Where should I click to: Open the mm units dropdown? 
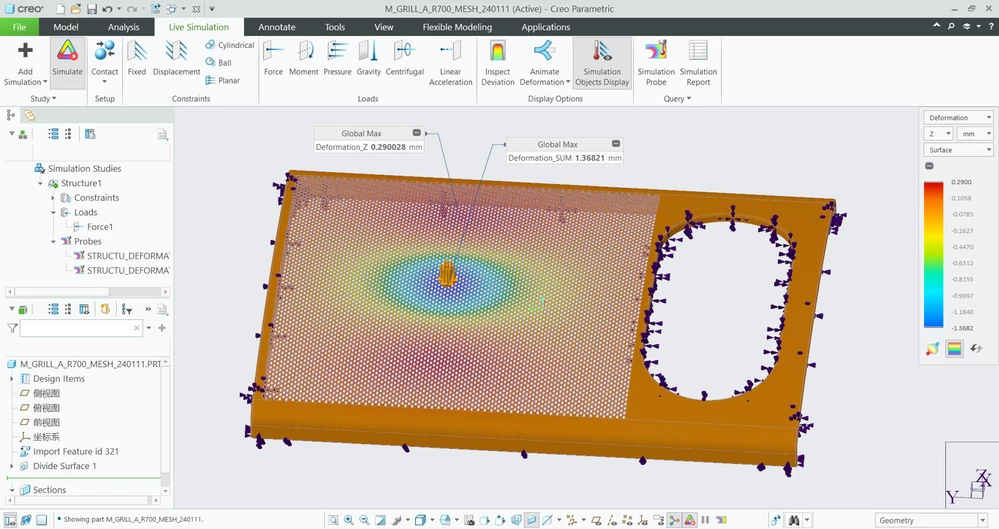[975, 134]
